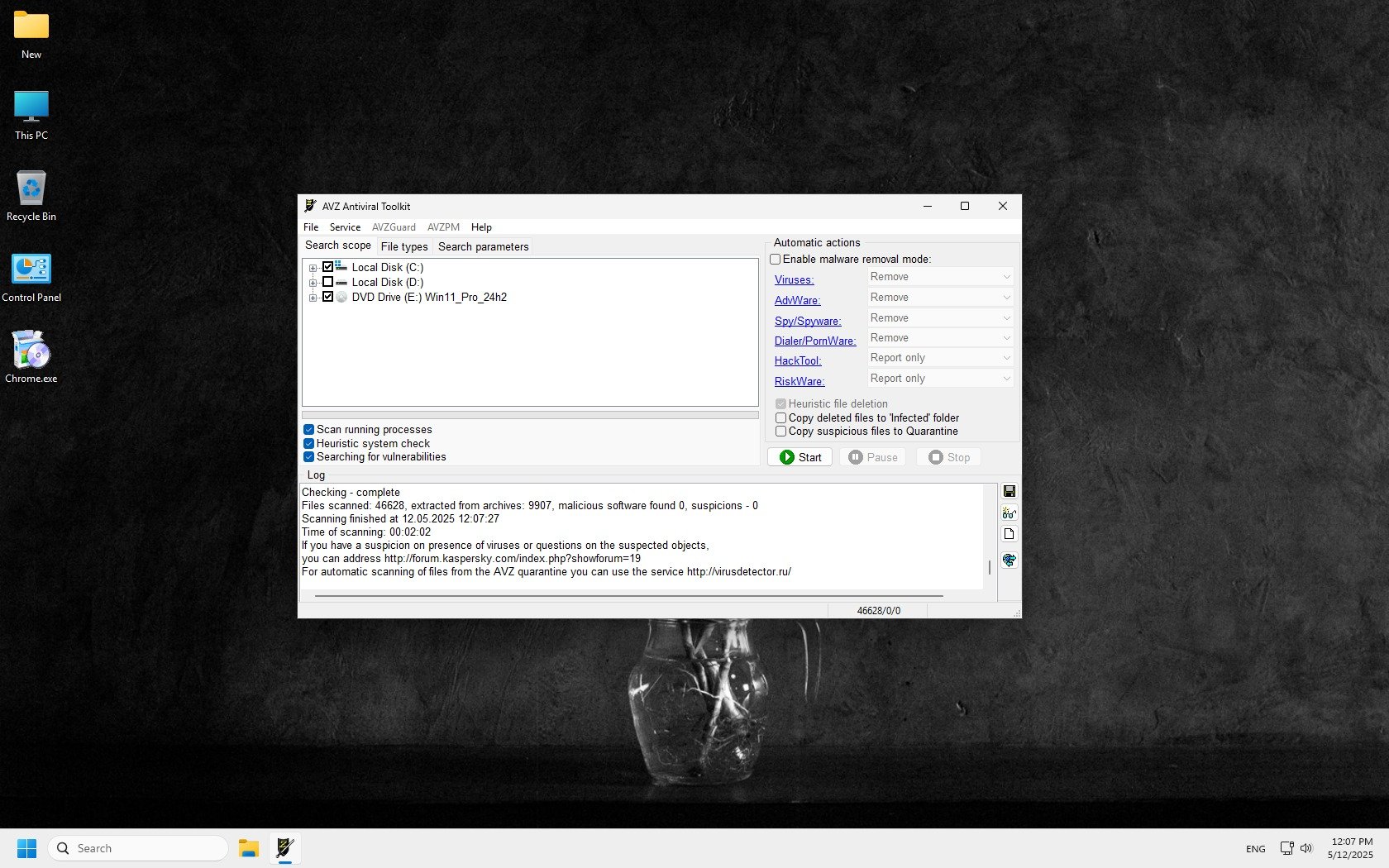Click the globe with arrows icon

pos(1009,560)
